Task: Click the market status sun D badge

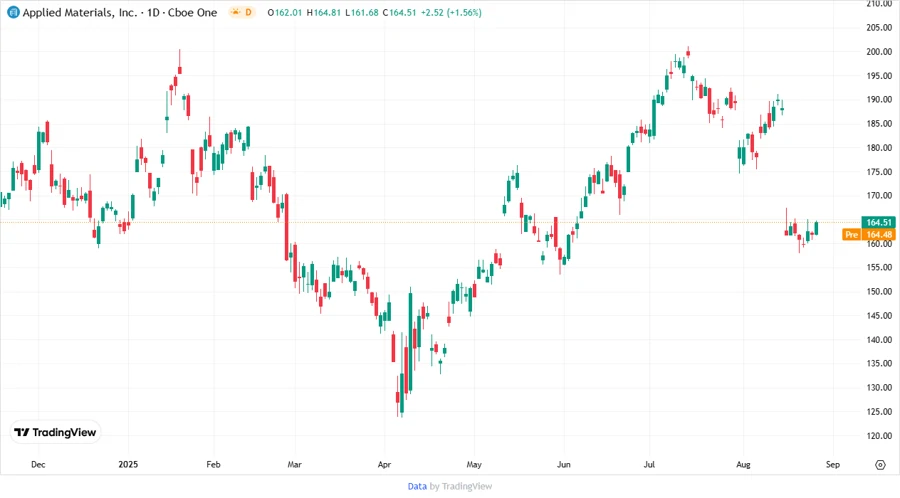Action: 242,12
